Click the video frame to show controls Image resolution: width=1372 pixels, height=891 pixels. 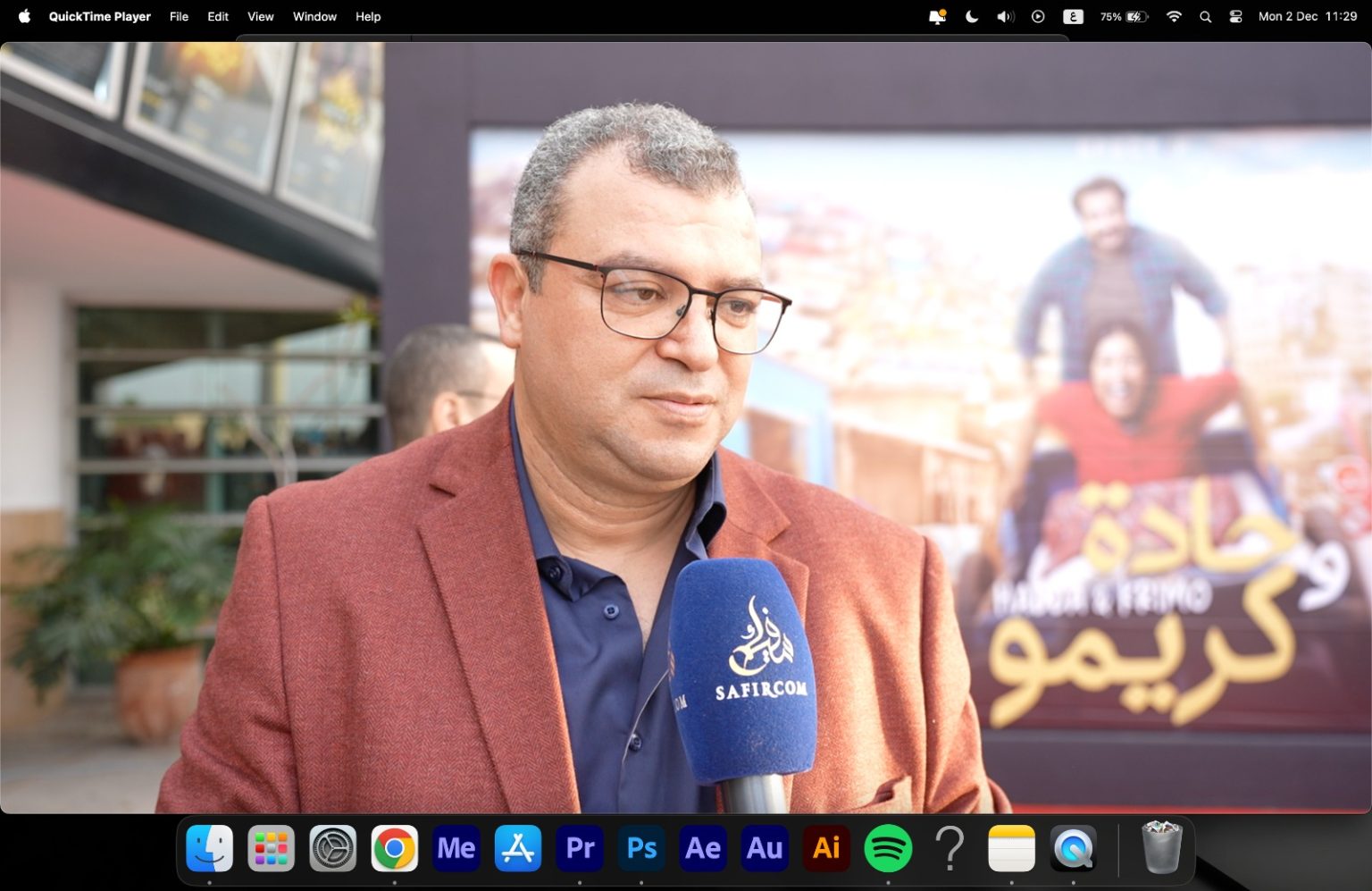click(x=686, y=427)
